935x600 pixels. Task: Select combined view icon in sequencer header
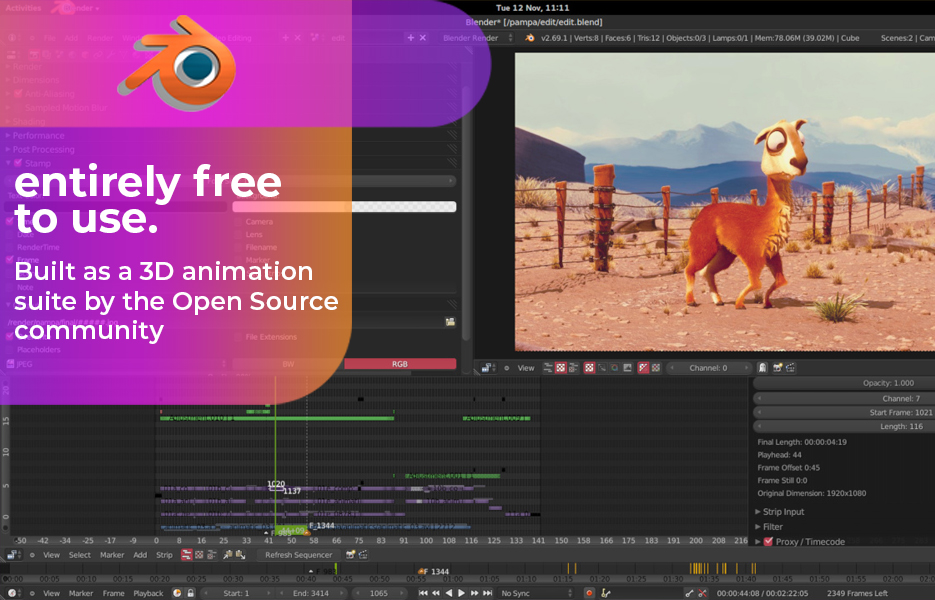tap(212, 555)
